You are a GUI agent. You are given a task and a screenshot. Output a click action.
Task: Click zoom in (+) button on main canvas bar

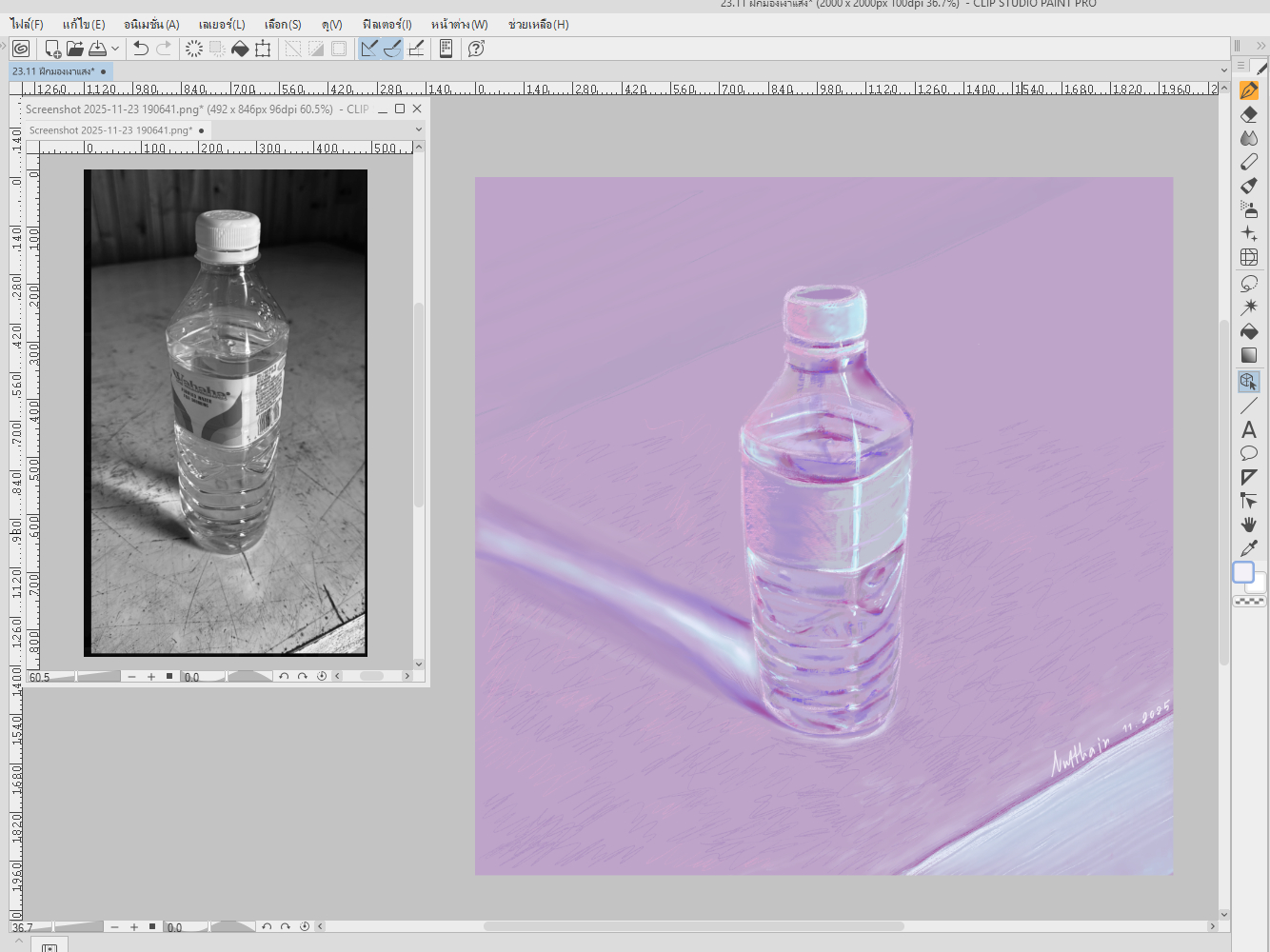click(134, 926)
